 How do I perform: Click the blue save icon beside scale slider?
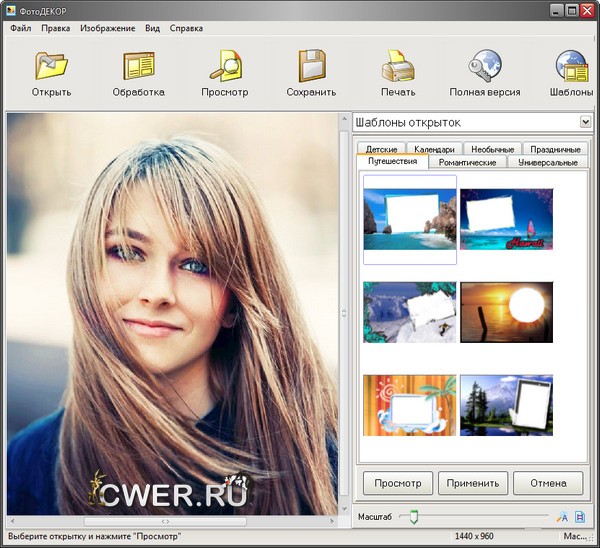point(580,517)
